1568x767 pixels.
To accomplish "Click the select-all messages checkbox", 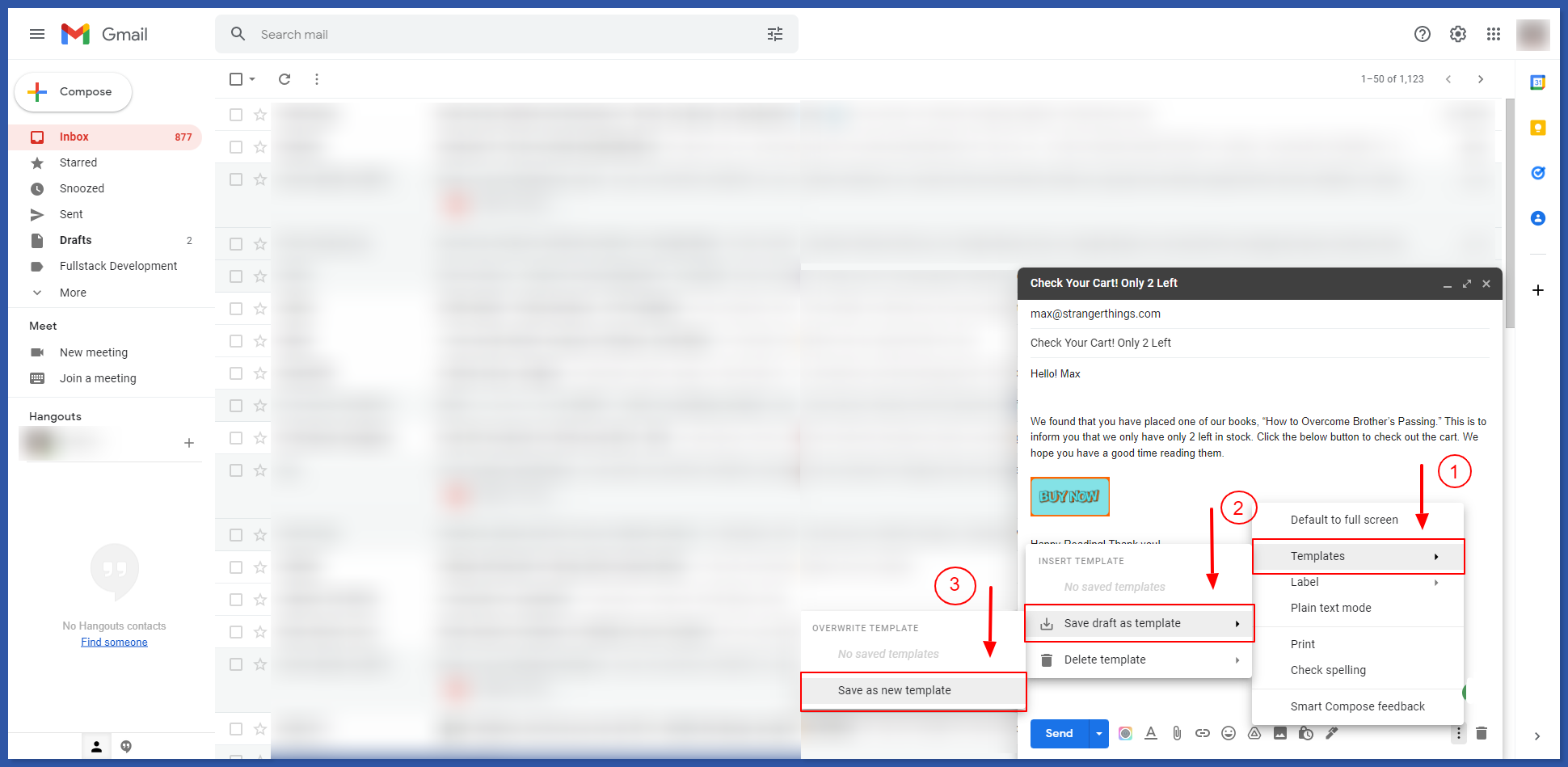I will [235, 78].
